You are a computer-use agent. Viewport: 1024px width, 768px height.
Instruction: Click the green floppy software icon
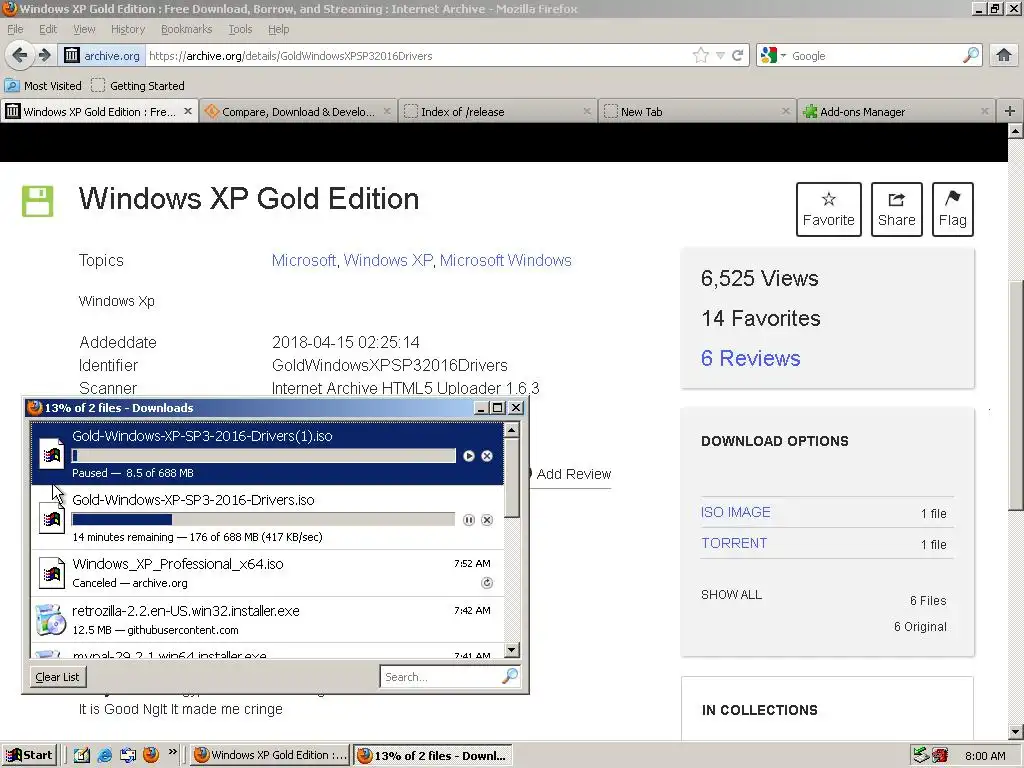38,200
